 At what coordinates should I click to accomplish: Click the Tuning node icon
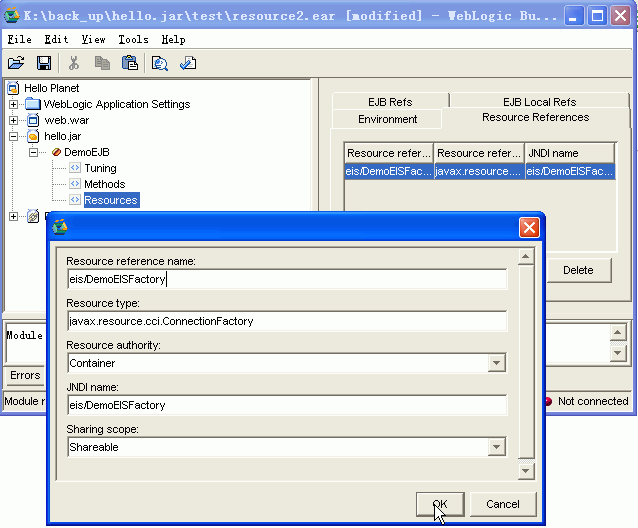point(75,168)
